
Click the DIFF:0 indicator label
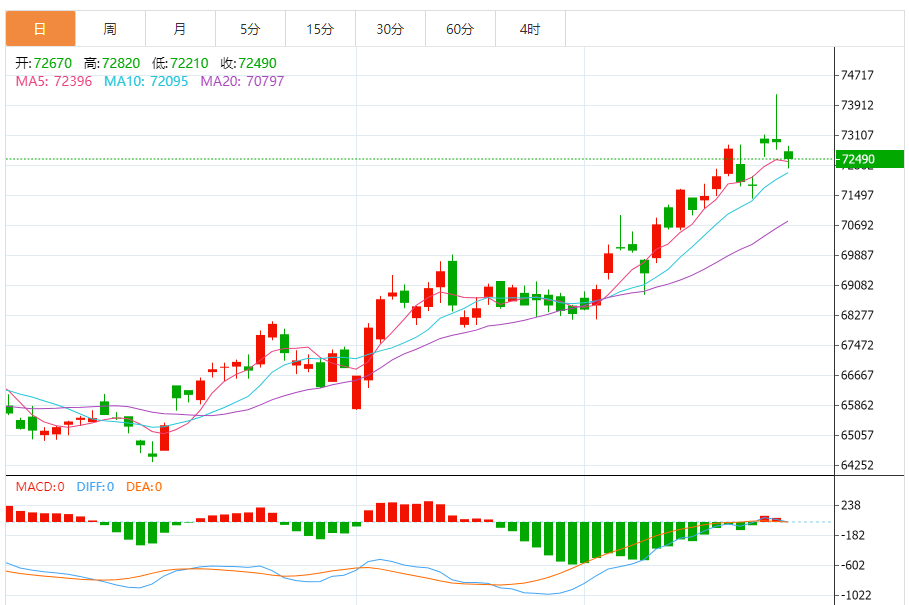click(x=95, y=487)
